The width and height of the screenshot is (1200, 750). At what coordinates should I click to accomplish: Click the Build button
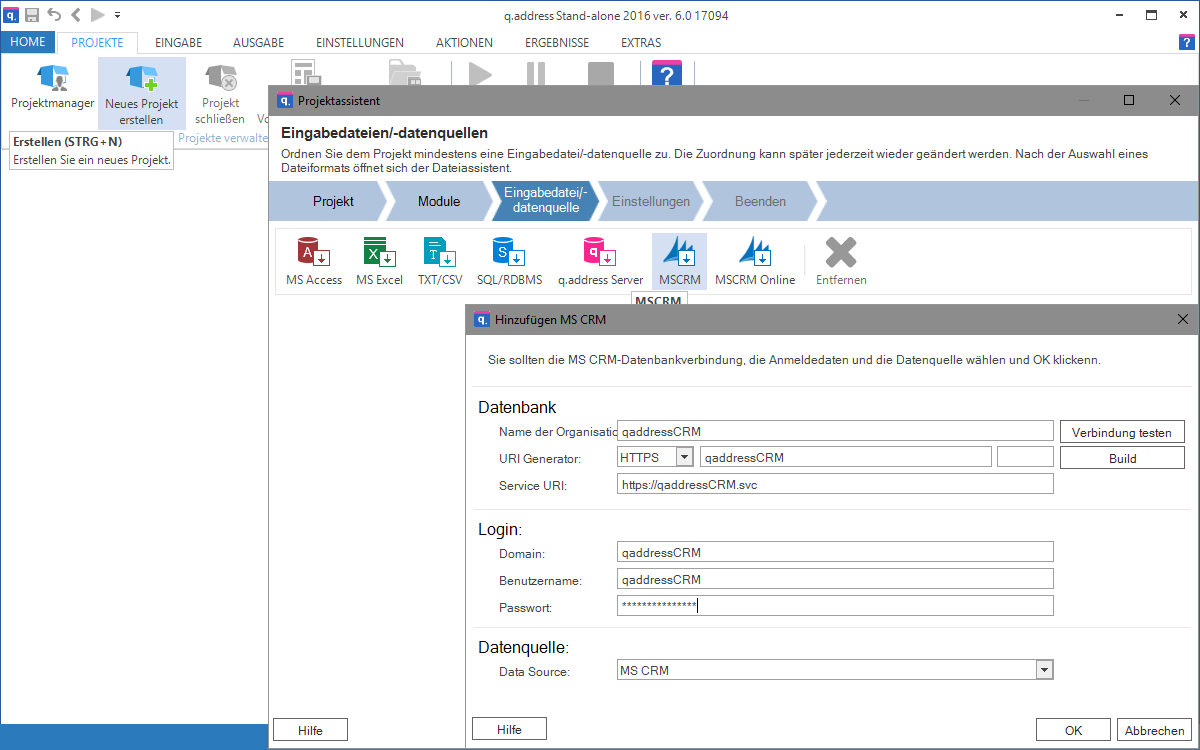1122,458
